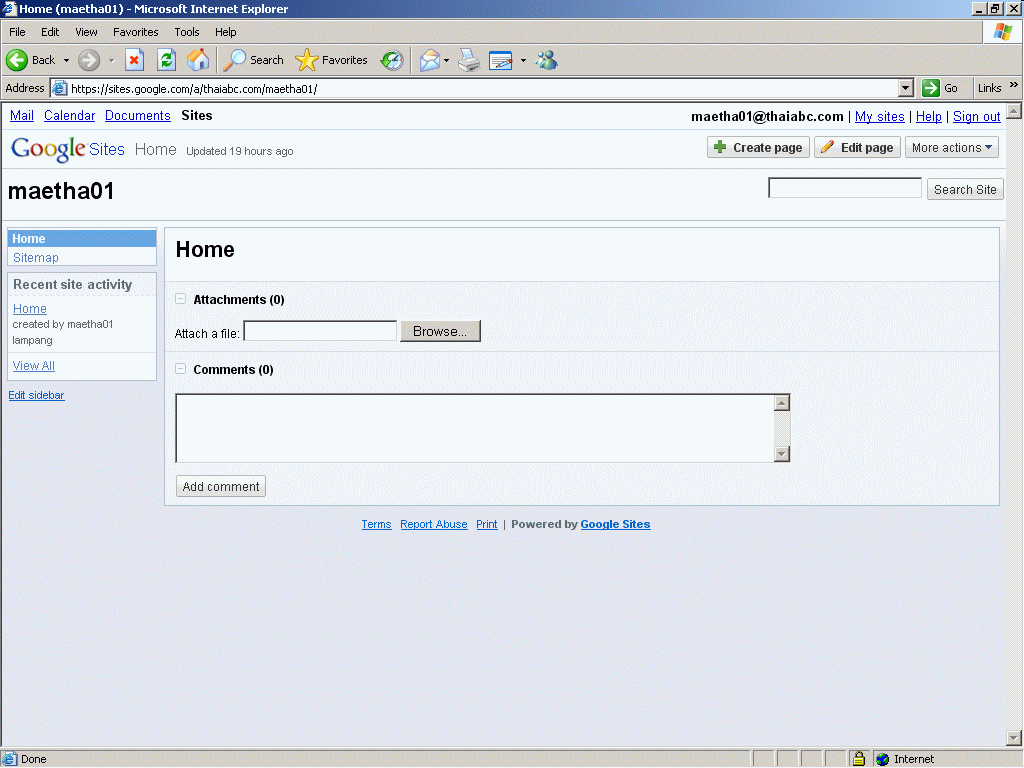Open the Sitemap sidebar link

[x=36, y=258]
